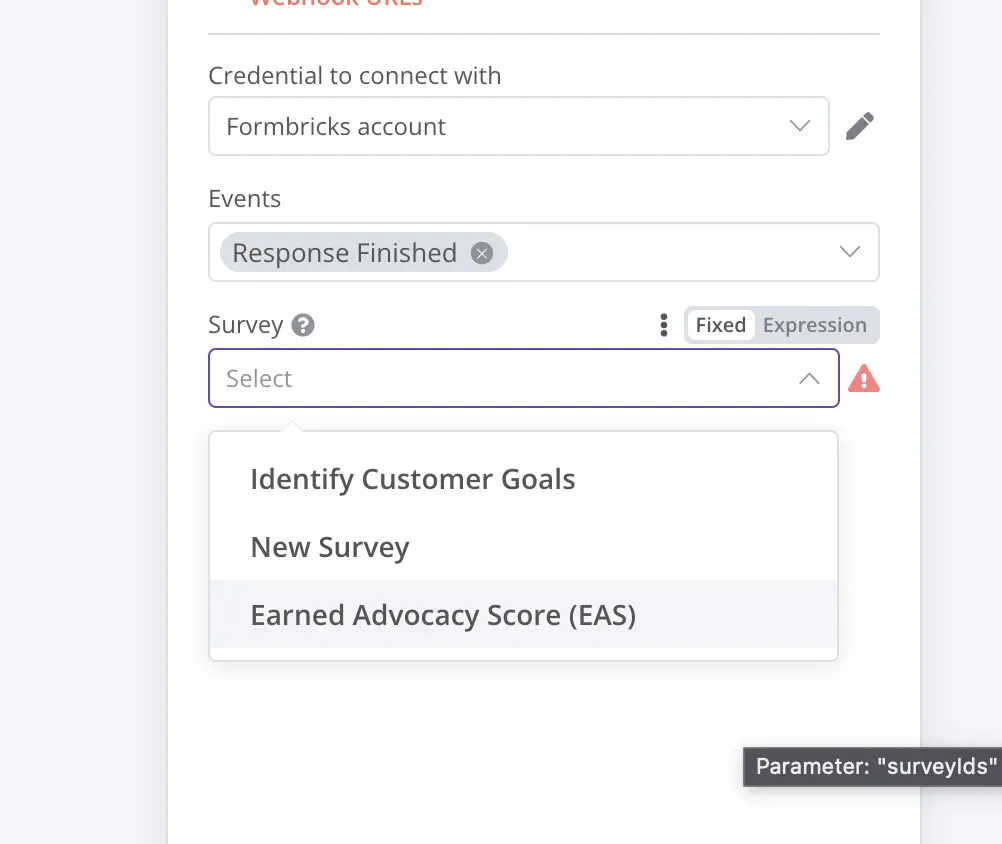Click the chevron in the Events field

tap(850, 252)
